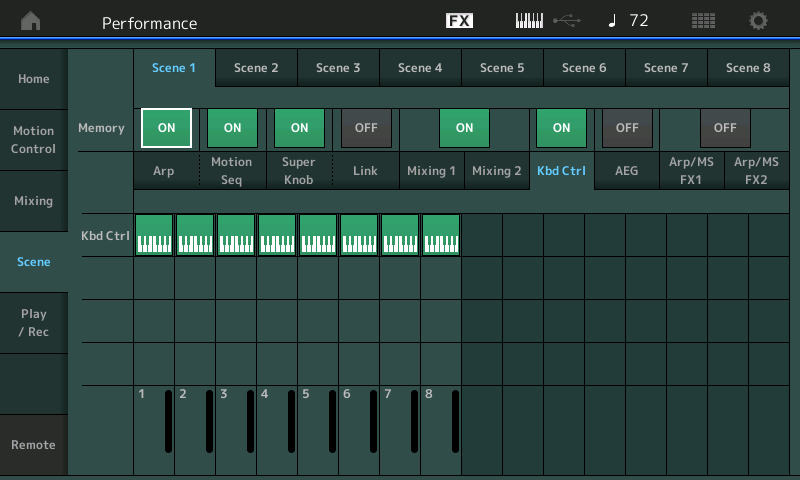Tap the Home house icon in top bar

pyautogui.click(x=32, y=21)
